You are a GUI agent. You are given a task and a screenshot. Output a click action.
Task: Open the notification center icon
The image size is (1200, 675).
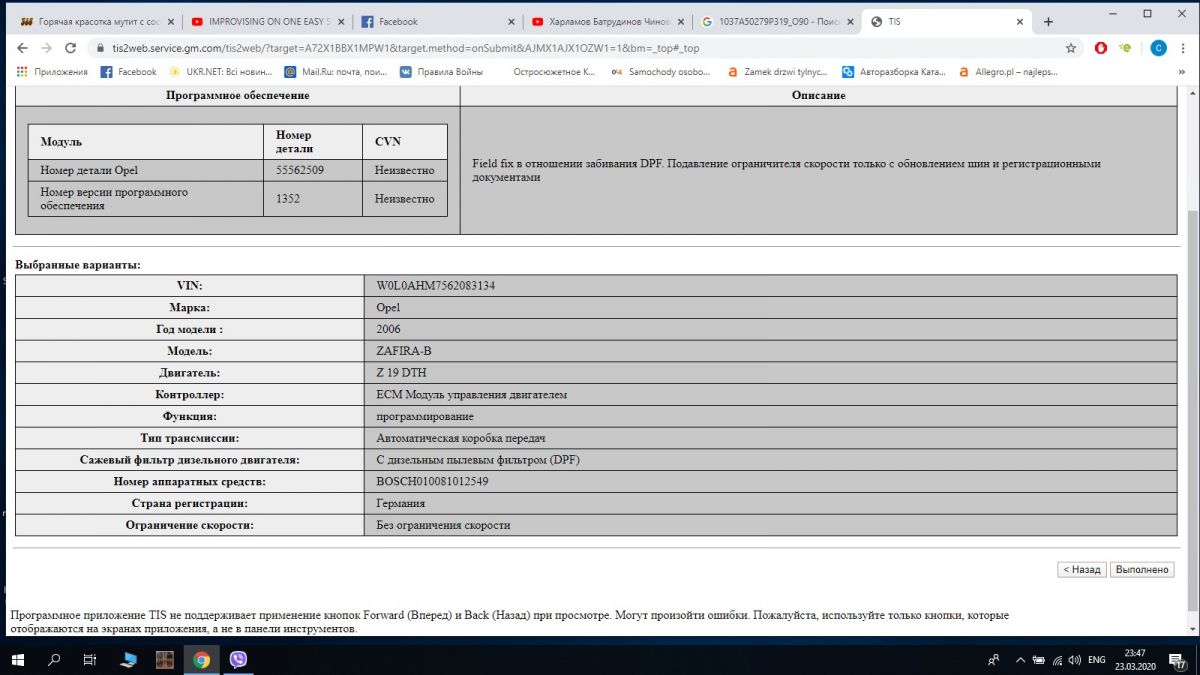pos(1177,660)
